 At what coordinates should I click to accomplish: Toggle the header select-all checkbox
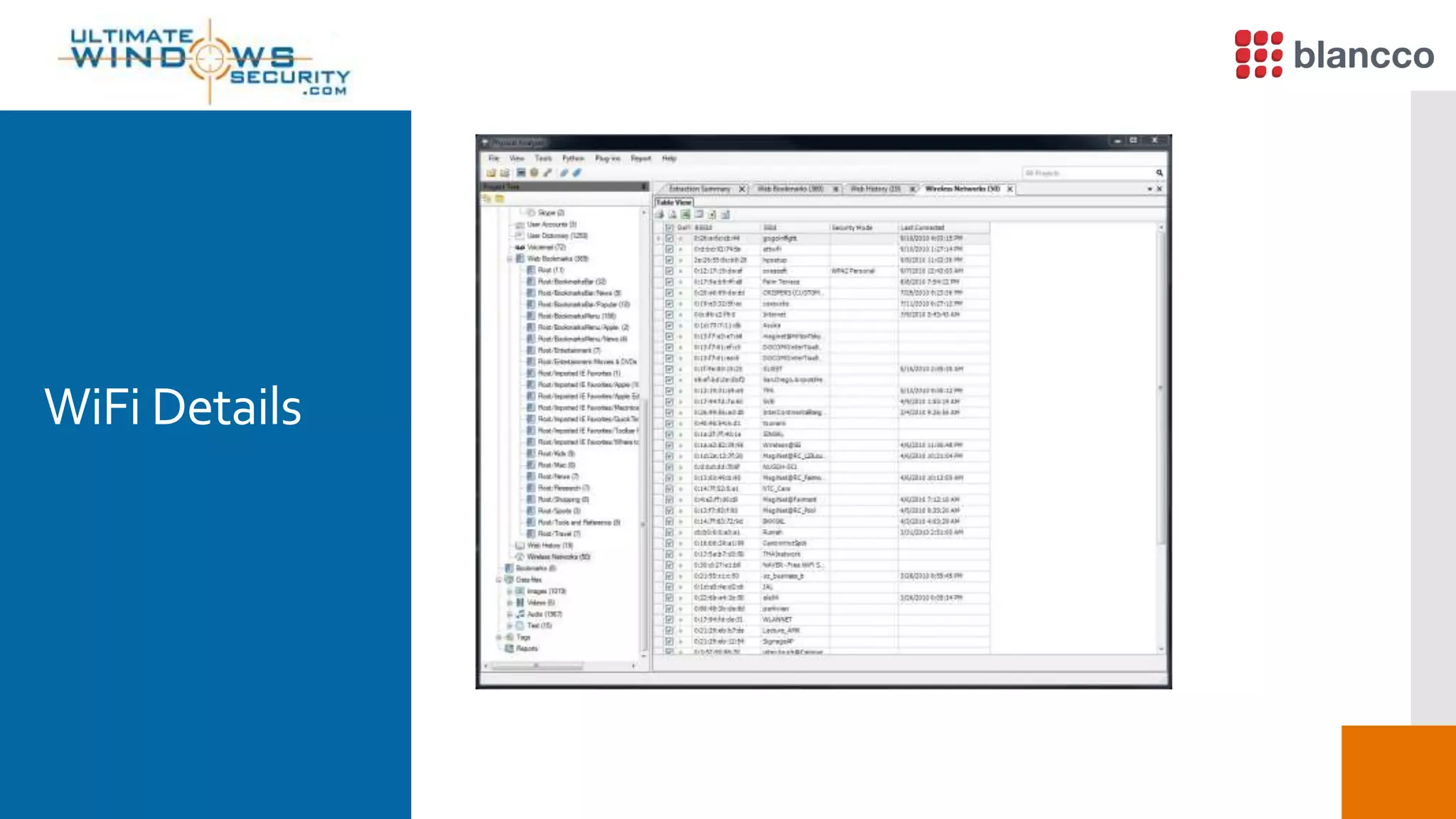(x=669, y=227)
